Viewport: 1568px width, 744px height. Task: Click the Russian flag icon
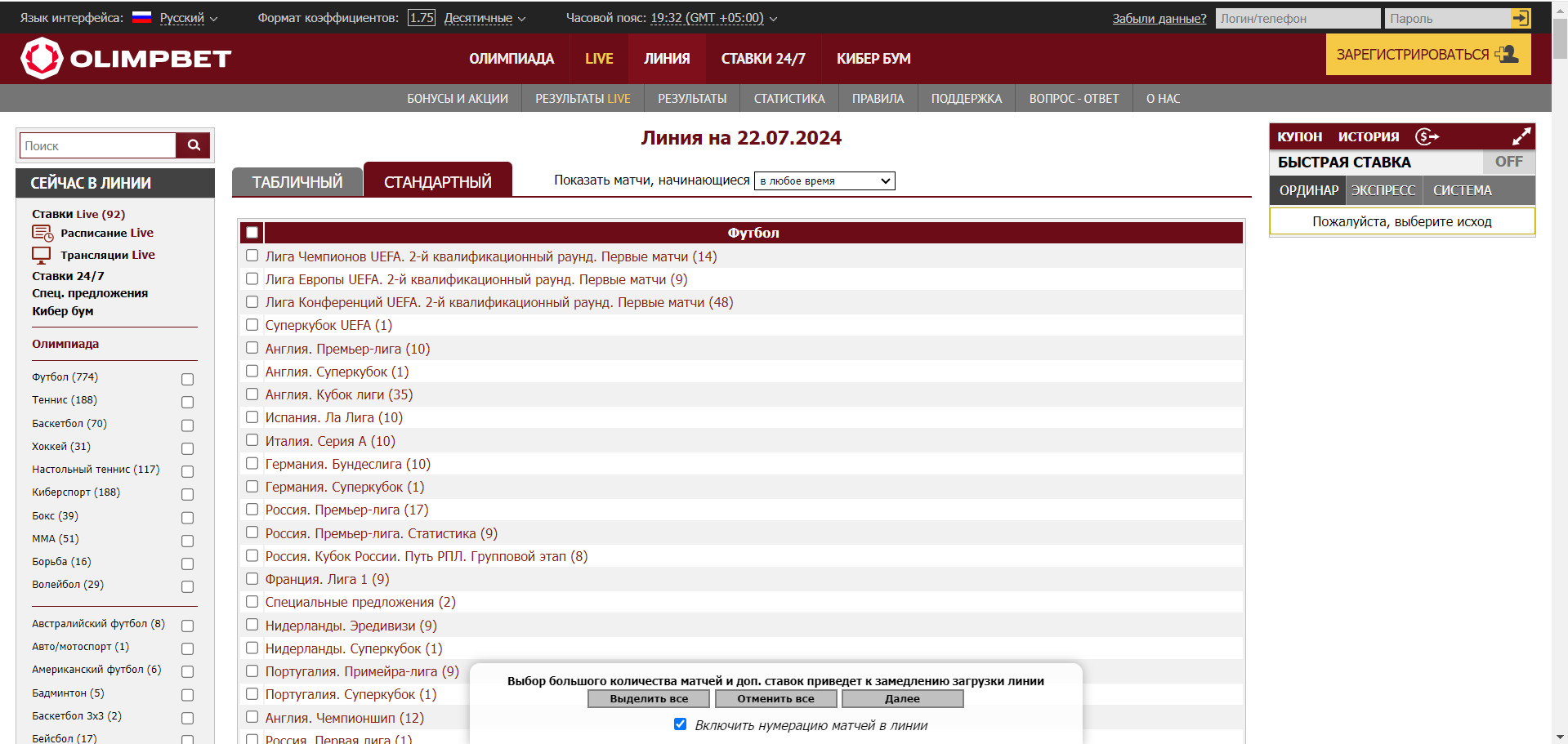point(141,17)
